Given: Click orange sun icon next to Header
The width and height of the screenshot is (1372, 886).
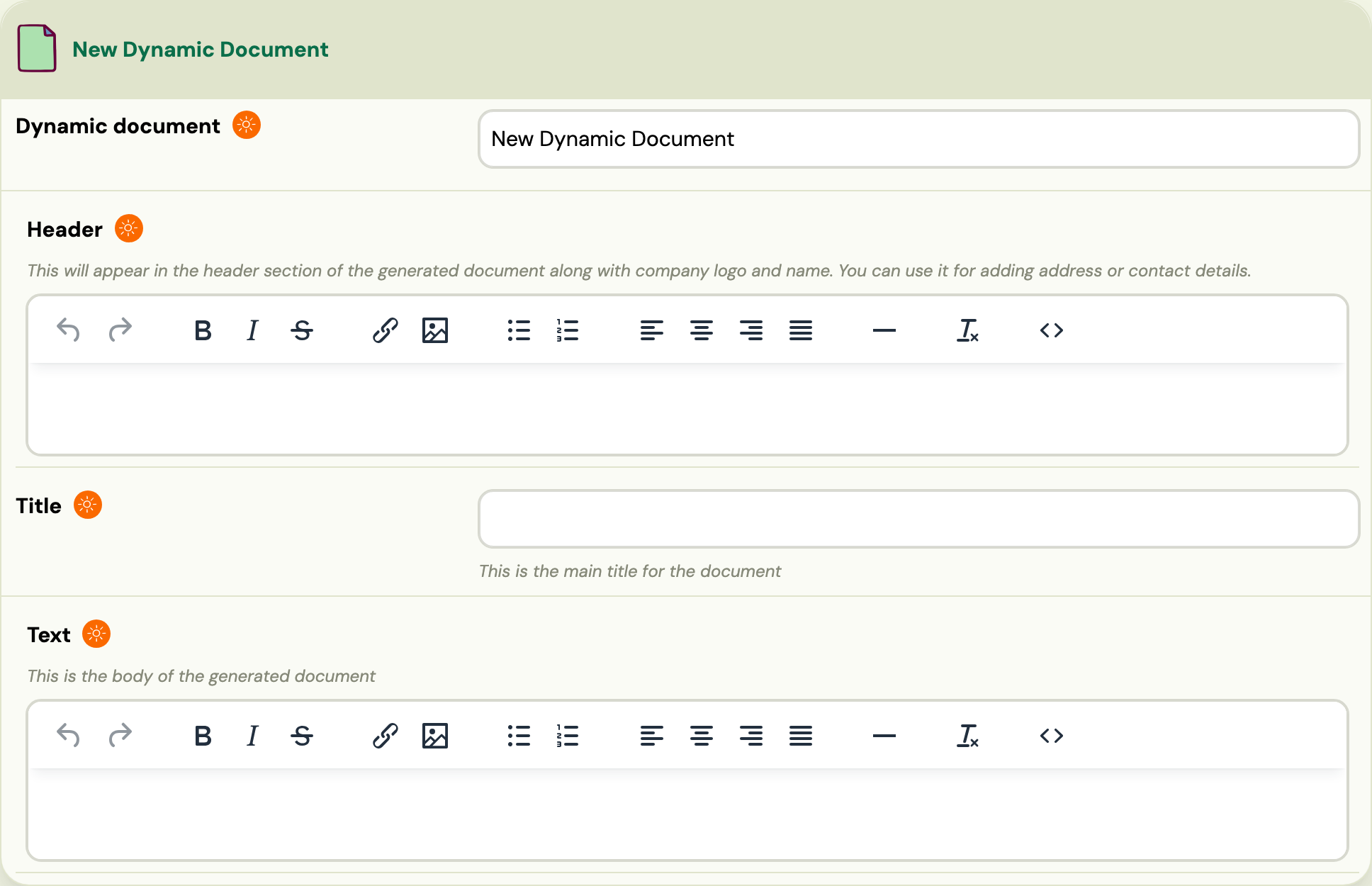Looking at the screenshot, I should click(x=129, y=228).
